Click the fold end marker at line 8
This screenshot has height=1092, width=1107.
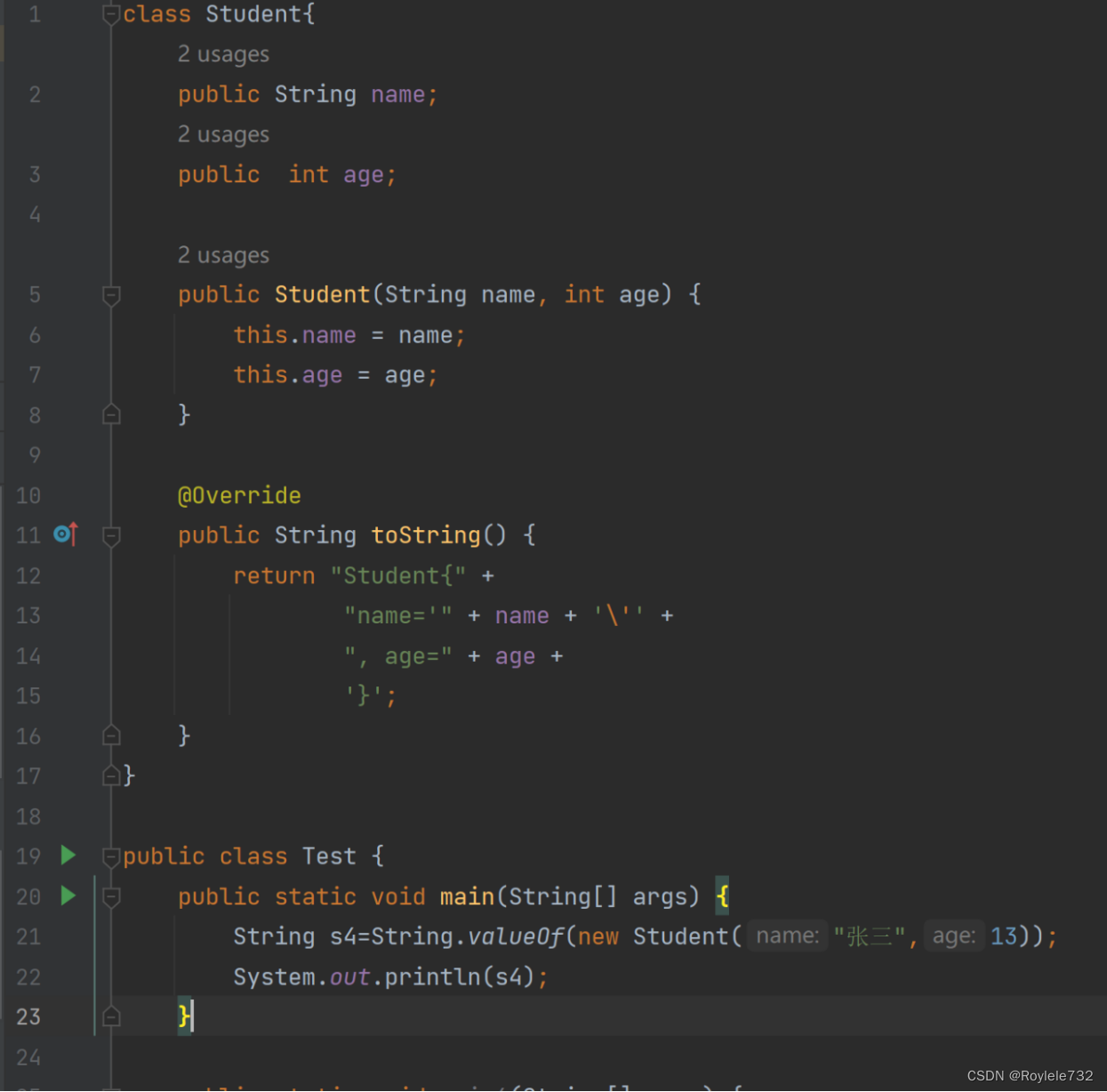[111, 414]
